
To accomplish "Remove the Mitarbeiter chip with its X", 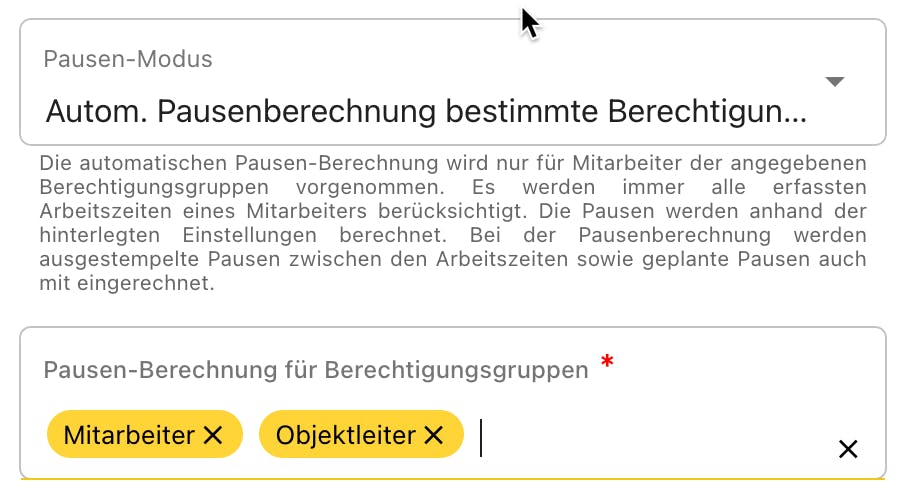I will (x=212, y=435).
